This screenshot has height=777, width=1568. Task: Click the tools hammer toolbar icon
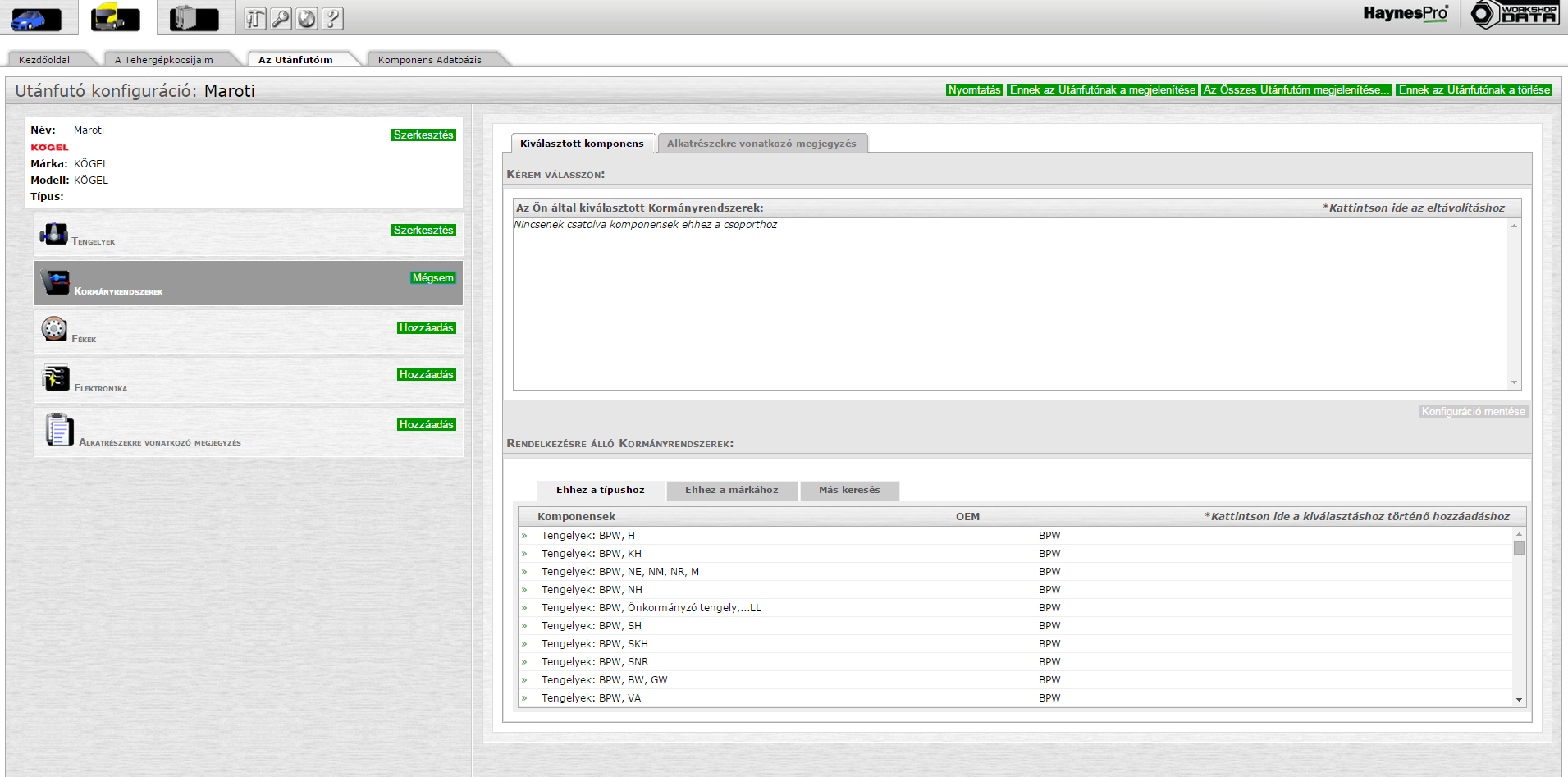click(255, 19)
